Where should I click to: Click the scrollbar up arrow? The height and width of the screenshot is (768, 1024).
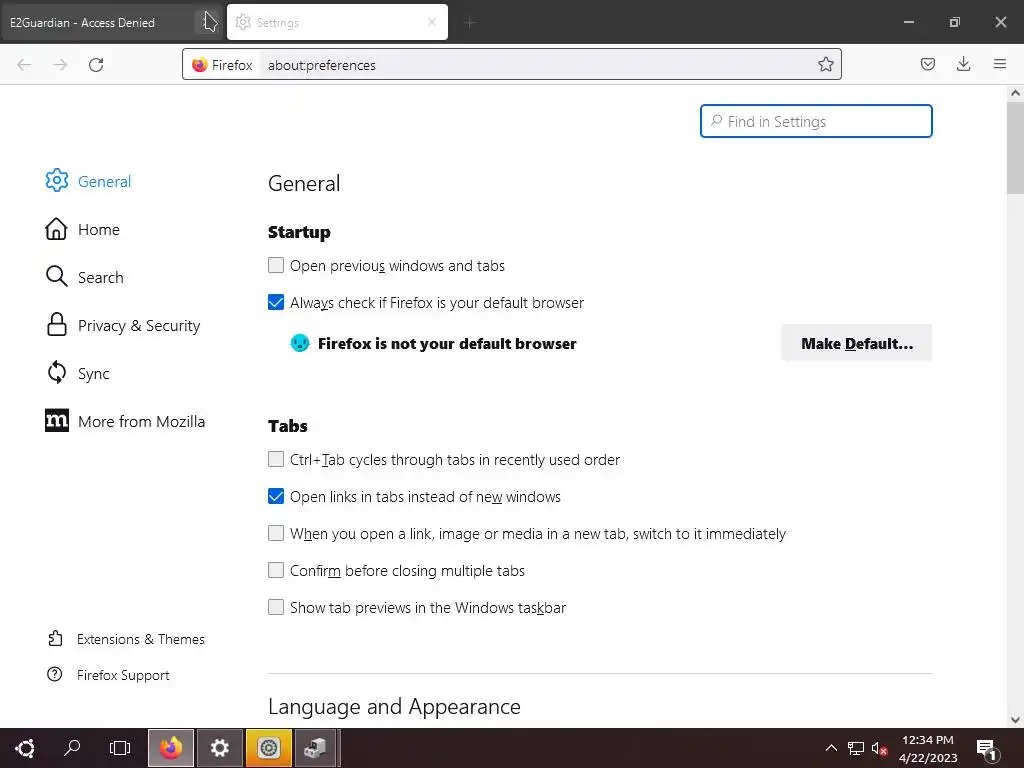1015,93
